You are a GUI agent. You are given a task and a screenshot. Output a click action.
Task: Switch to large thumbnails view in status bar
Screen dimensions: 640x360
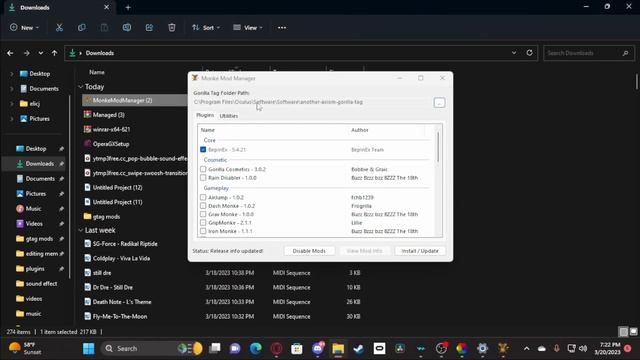pyautogui.click(x=633, y=332)
